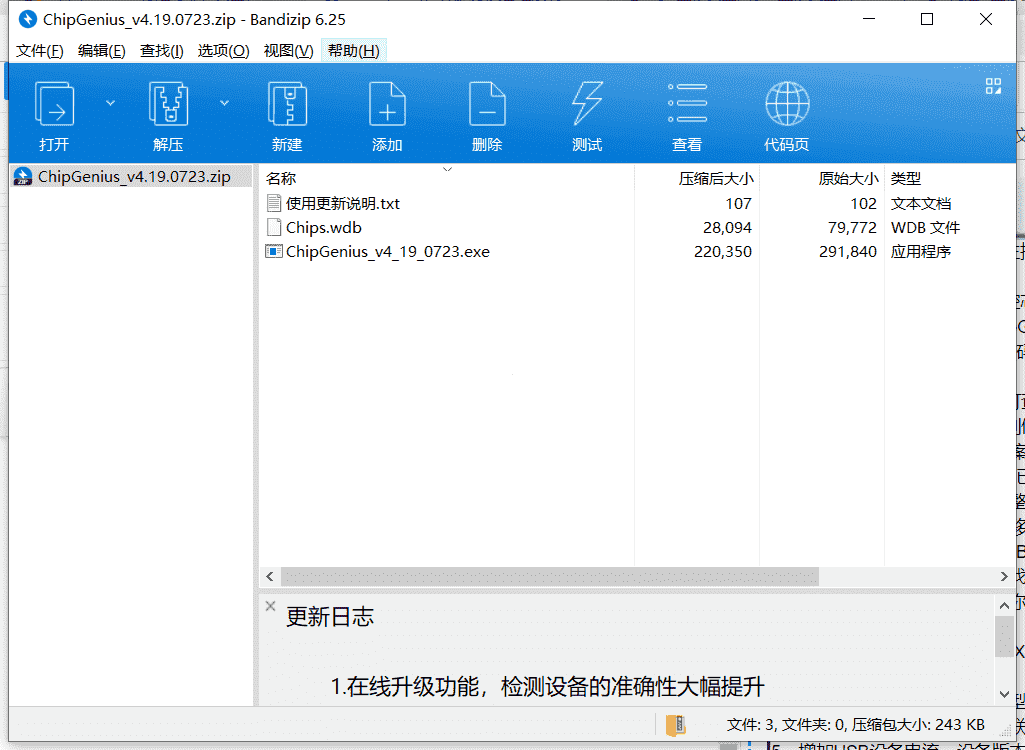Select ChipGenius_v4.19.0723.zip in the folder tree
Image resolution: width=1025 pixels, height=750 pixels.
pyautogui.click(x=134, y=177)
